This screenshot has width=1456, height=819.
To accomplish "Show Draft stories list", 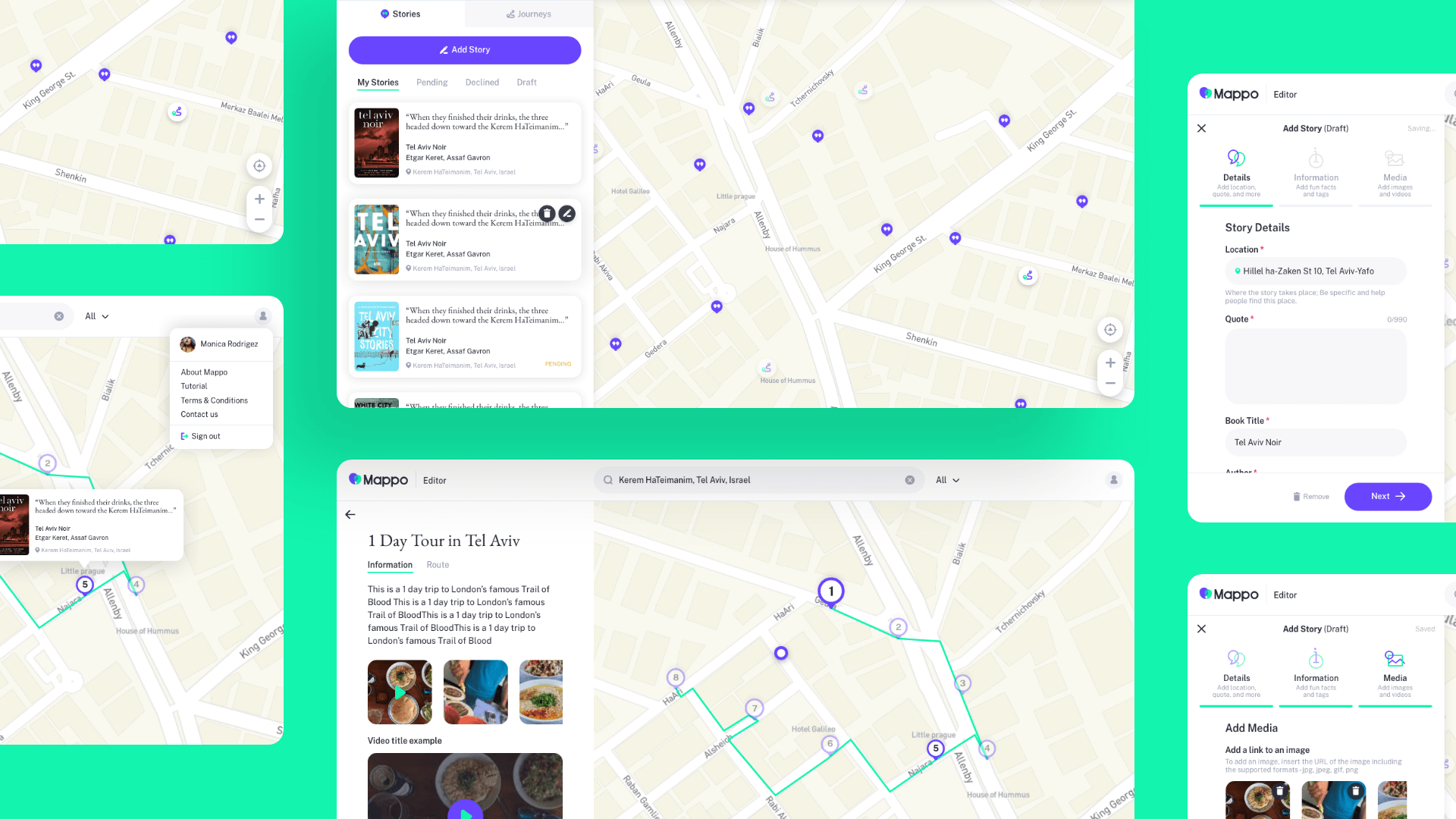I will 526,82.
